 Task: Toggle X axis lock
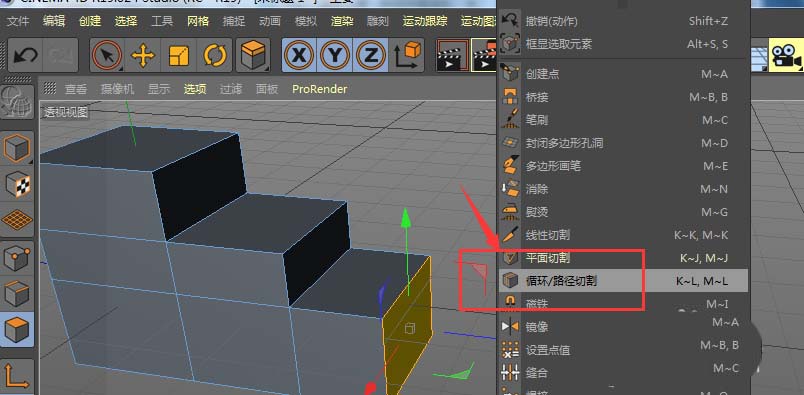[x=299, y=55]
